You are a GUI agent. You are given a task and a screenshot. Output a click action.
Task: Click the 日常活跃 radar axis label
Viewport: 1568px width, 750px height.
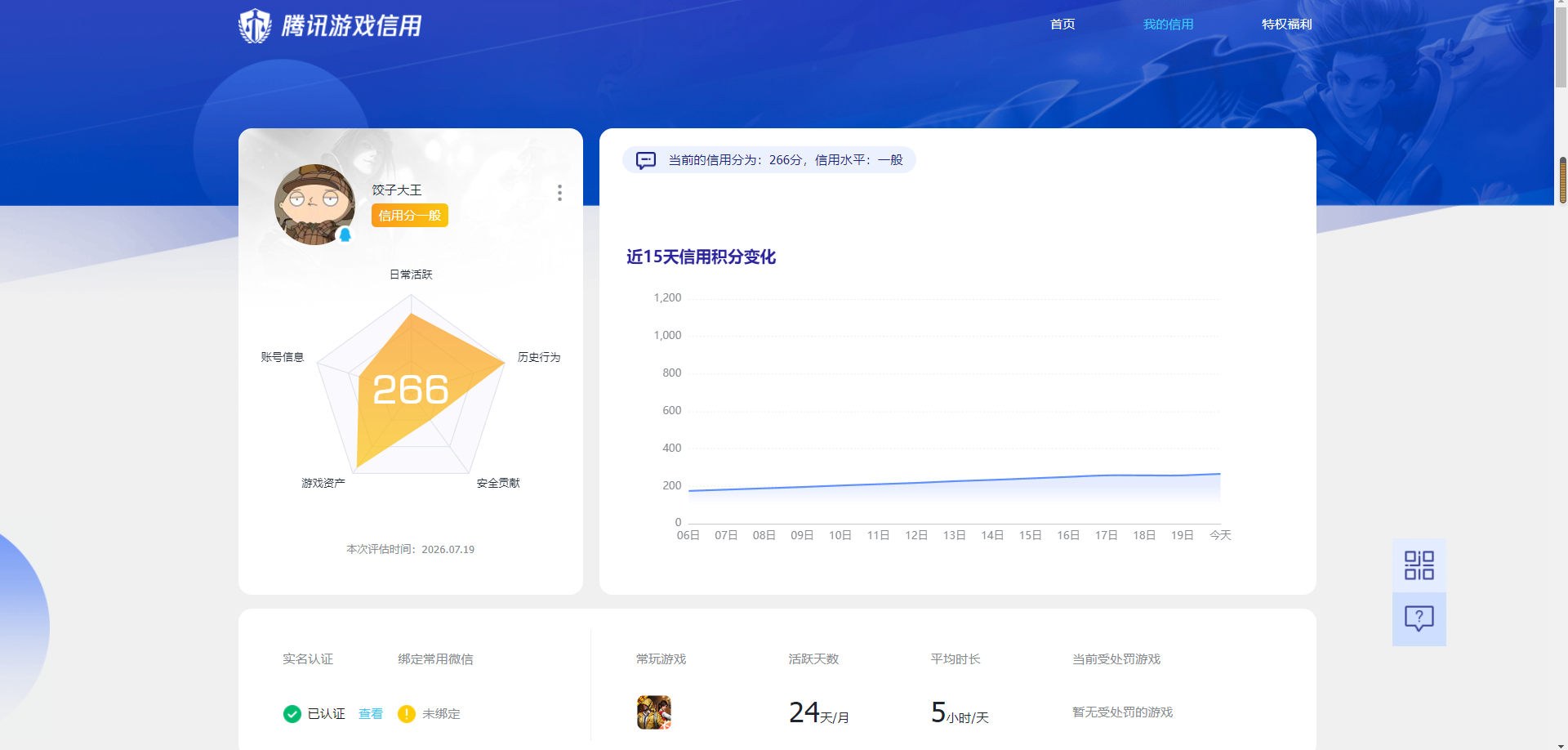[411, 275]
